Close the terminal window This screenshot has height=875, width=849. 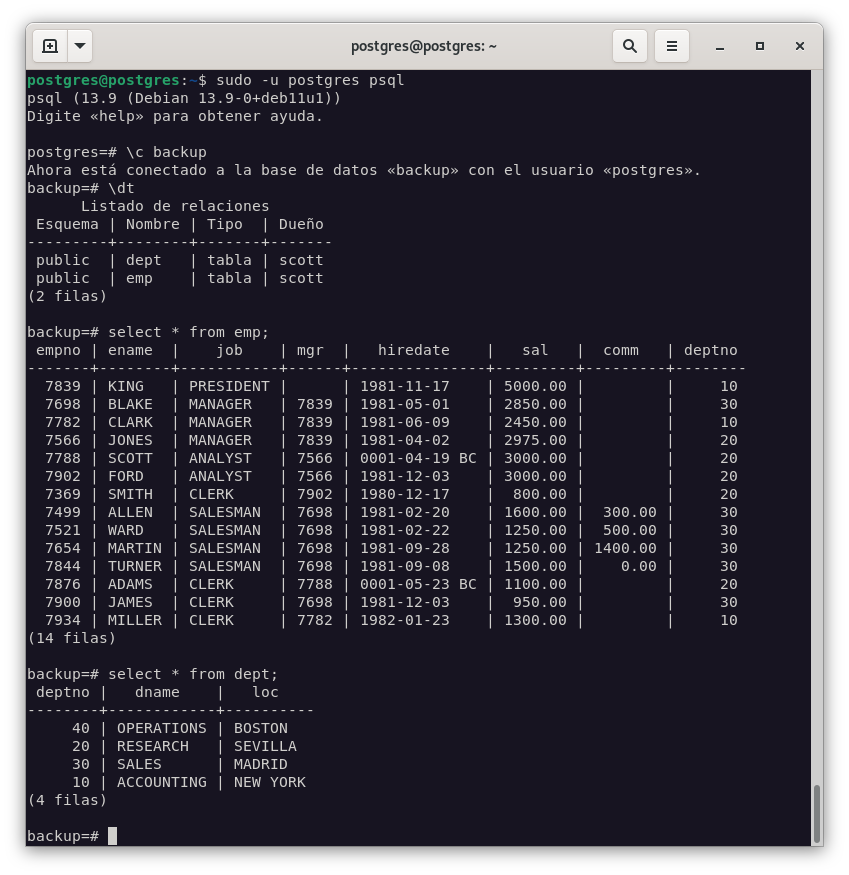tap(800, 46)
